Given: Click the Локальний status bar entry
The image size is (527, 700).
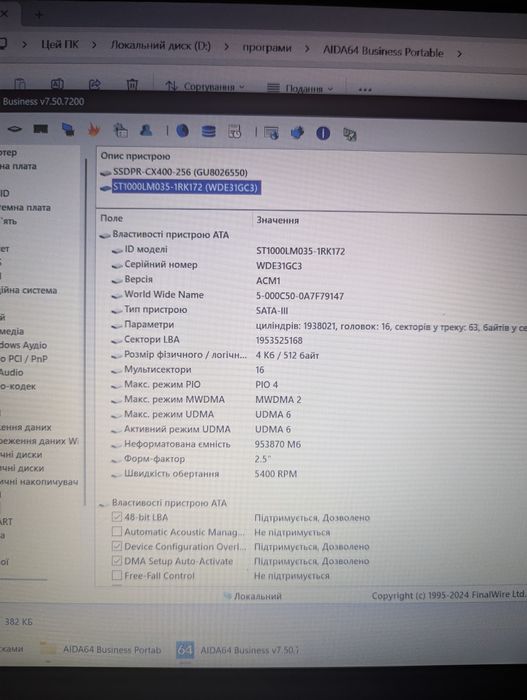Looking at the screenshot, I should (x=253, y=596).
